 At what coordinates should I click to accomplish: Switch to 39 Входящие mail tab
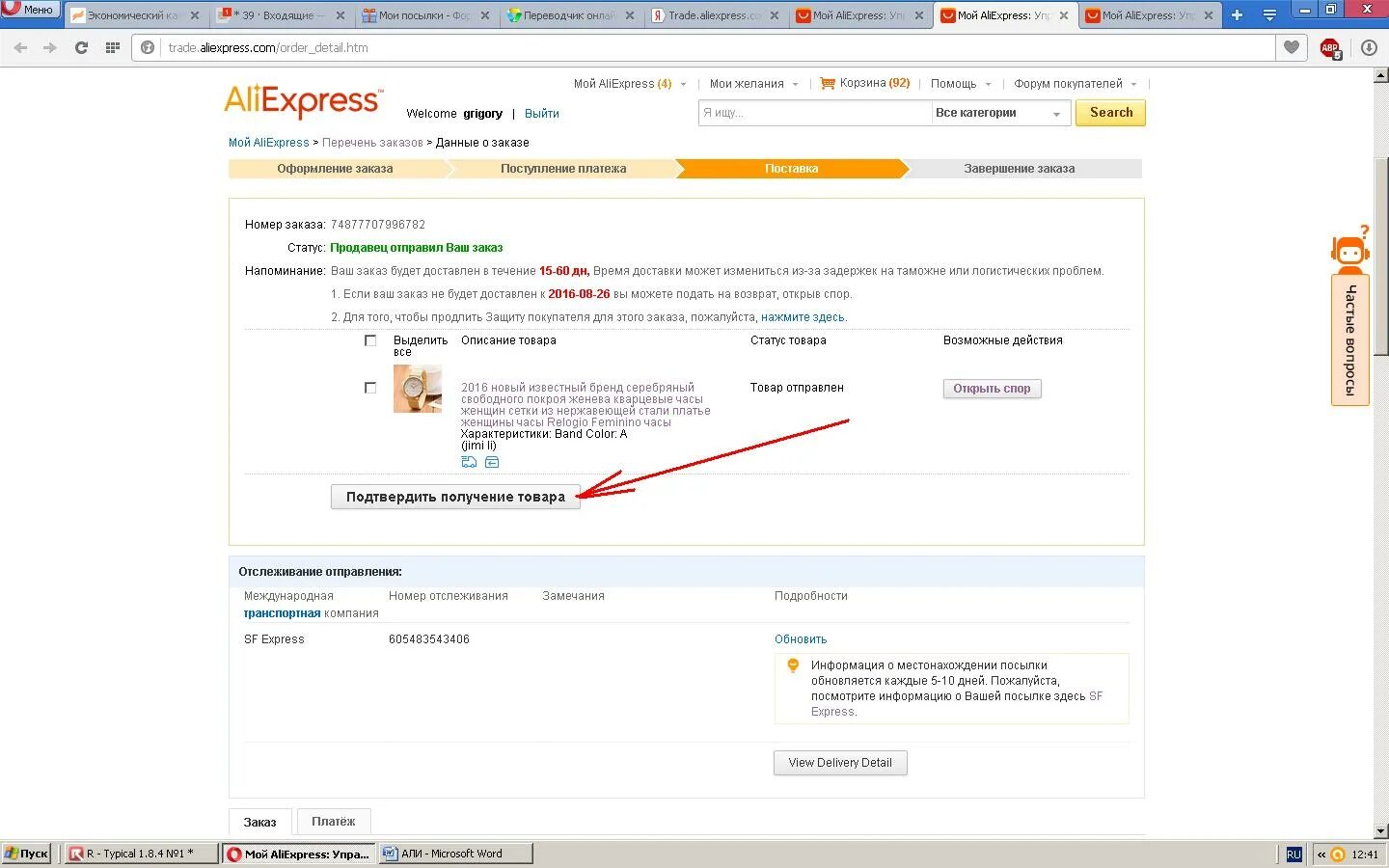click(x=280, y=15)
